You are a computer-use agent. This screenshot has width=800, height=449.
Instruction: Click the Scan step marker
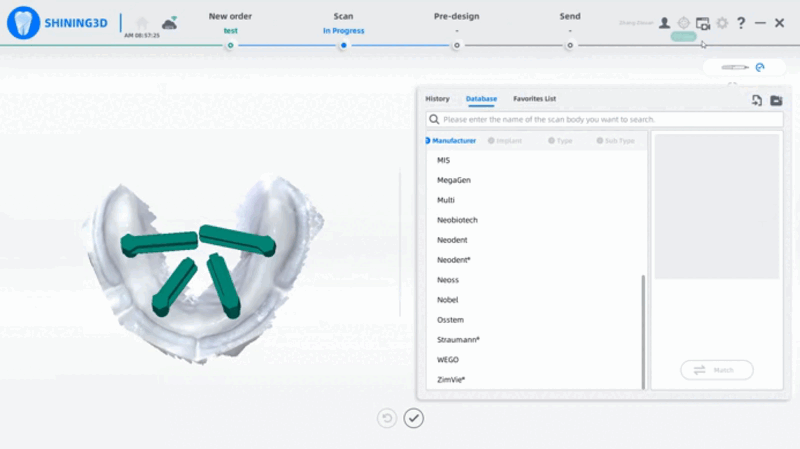pos(343,45)
